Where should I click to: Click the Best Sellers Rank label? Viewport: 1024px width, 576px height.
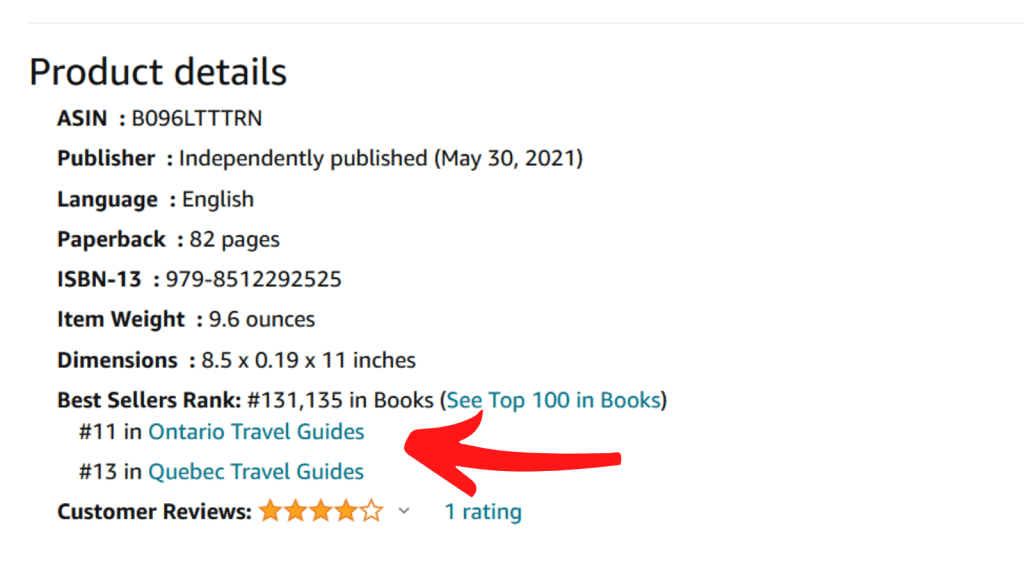point(149,400)
